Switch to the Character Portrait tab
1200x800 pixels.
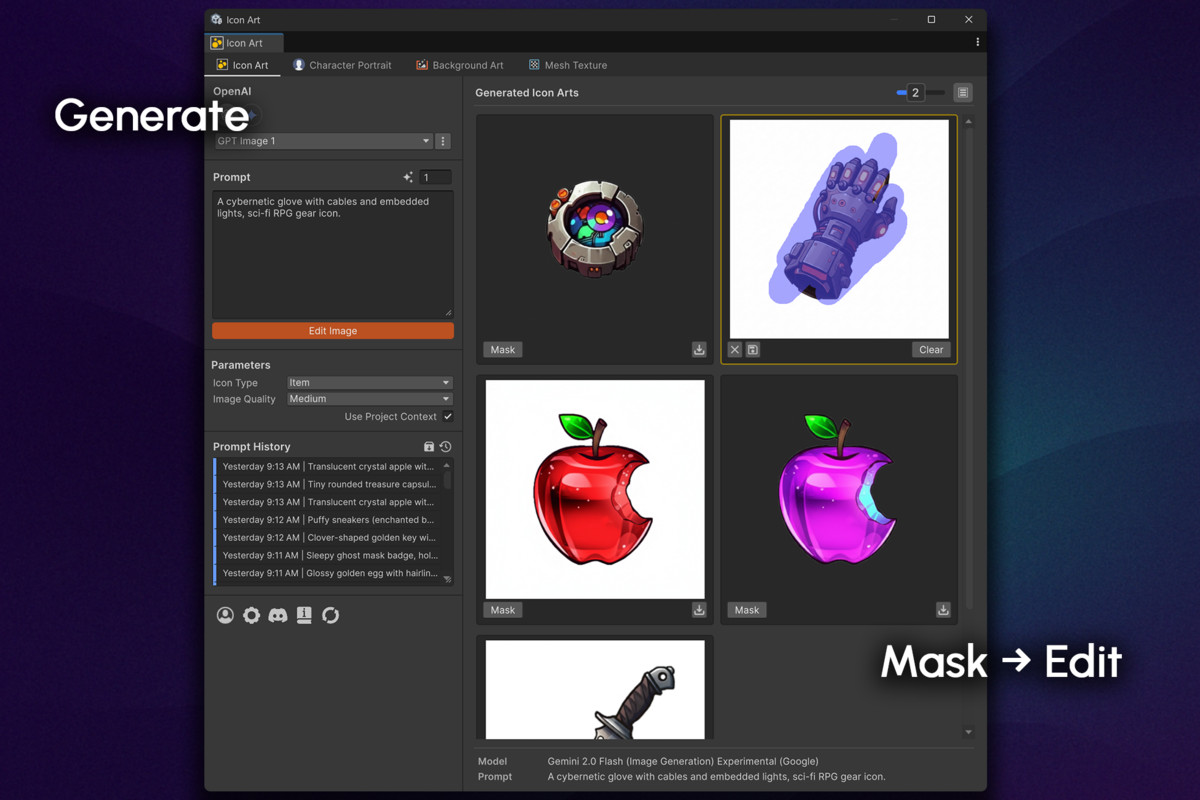(x=343, y=64)
